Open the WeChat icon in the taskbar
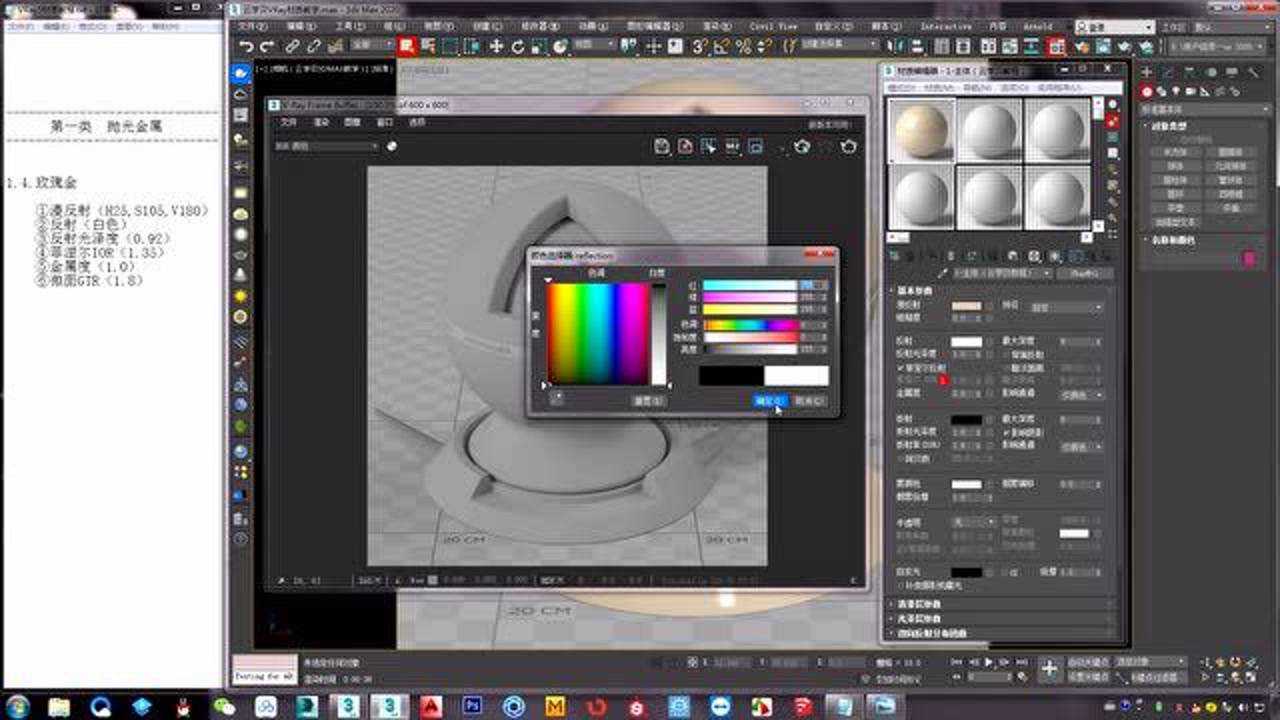This screenshot has height=720, width=1280. pos(225,706)
